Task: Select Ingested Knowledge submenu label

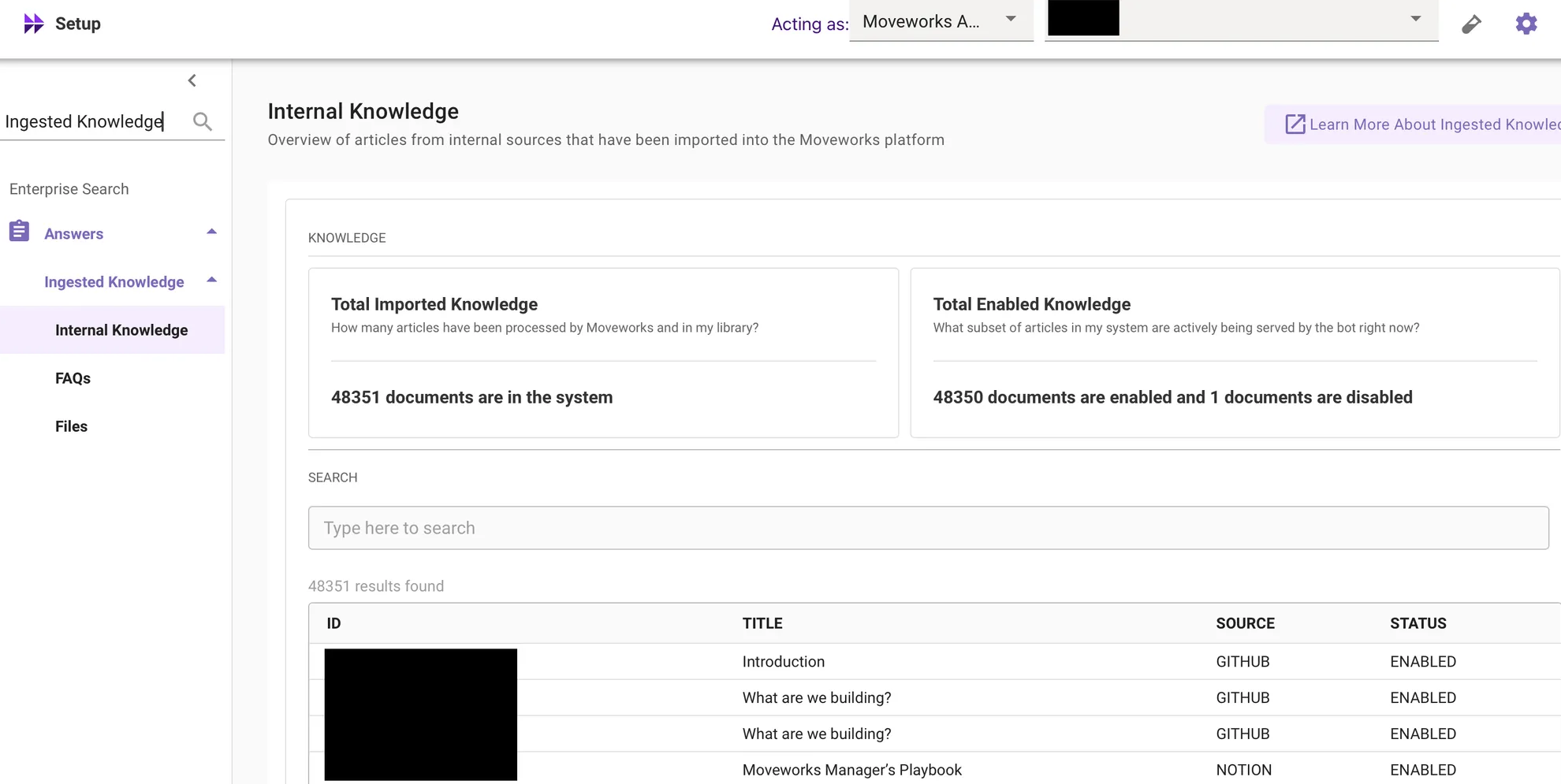Action: pos(114,282)
